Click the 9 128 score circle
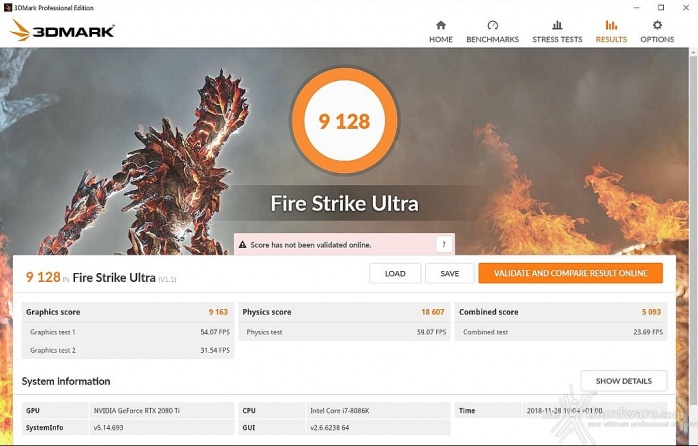The height and width of the screenshot is (446, 698). click(x=345, y=121)
